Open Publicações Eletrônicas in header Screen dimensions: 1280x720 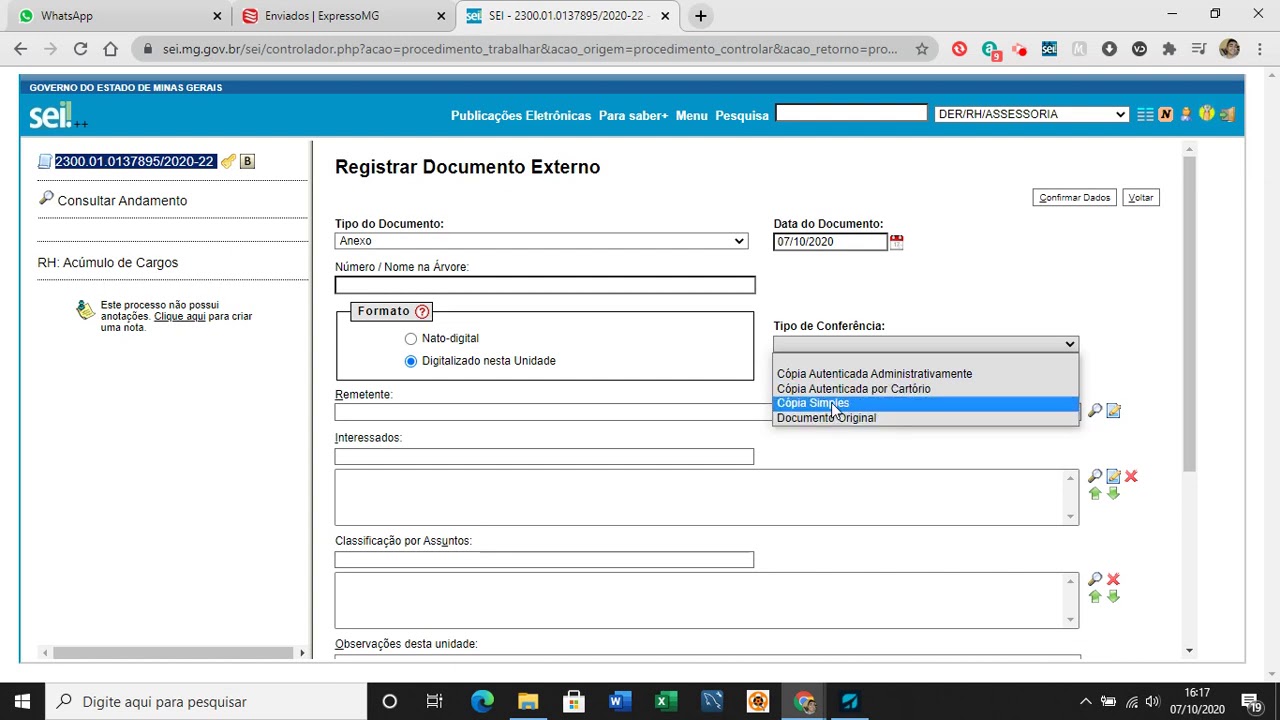521,116
